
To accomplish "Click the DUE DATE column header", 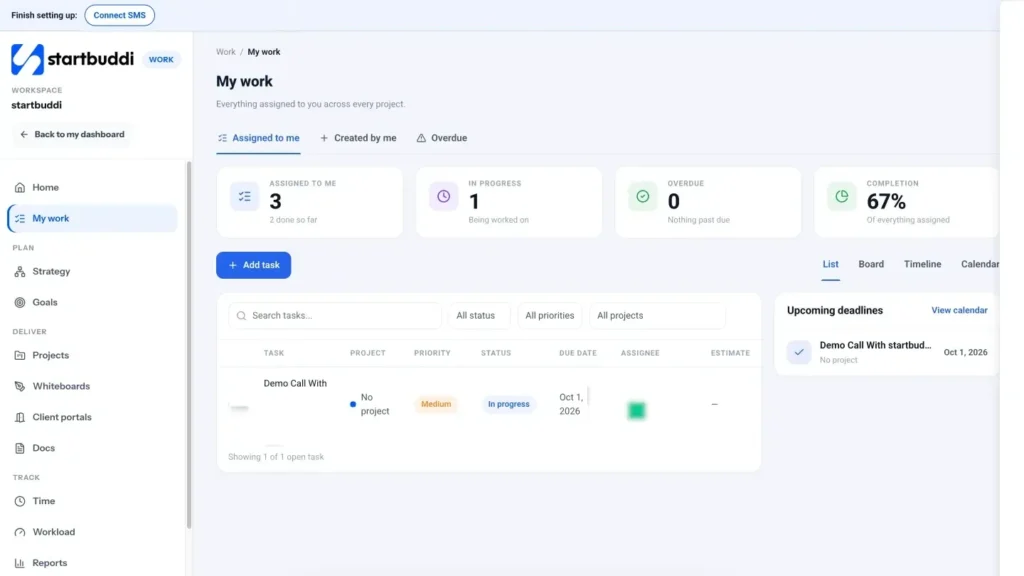I will [x=578, y=353].
